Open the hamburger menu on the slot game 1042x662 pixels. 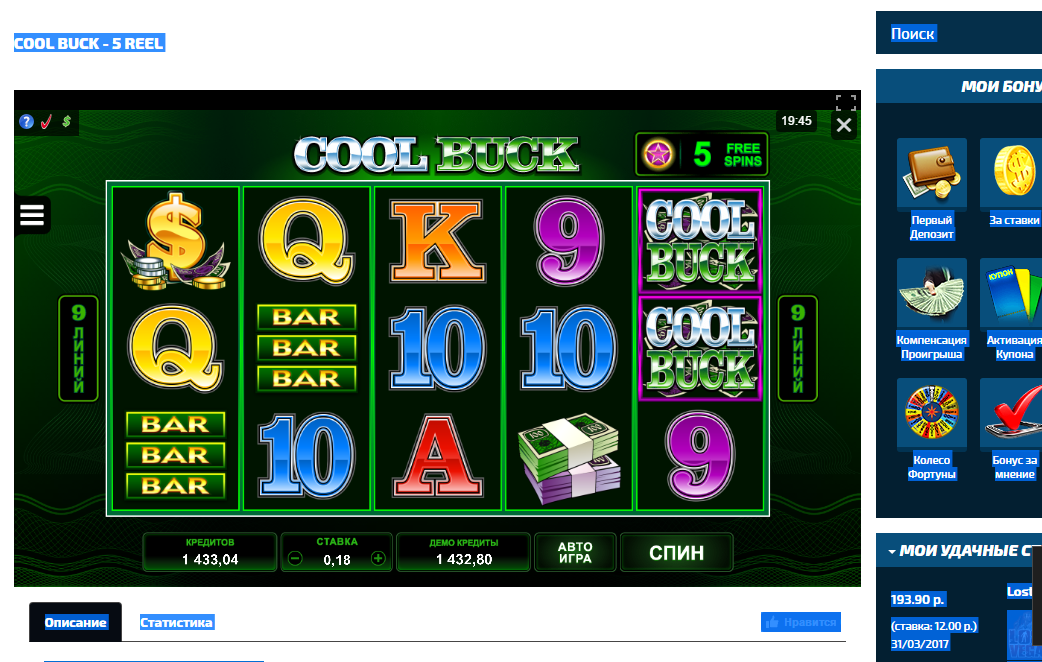[32, 215]
